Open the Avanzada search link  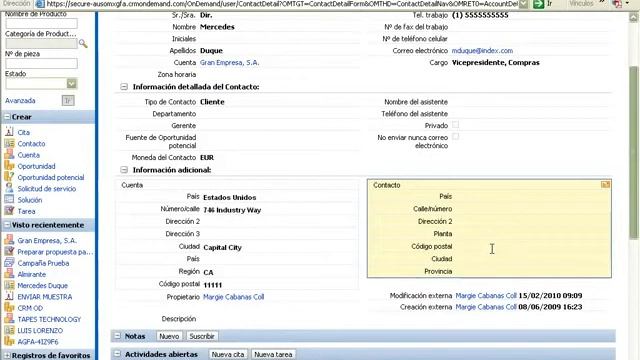click(20, 100)
